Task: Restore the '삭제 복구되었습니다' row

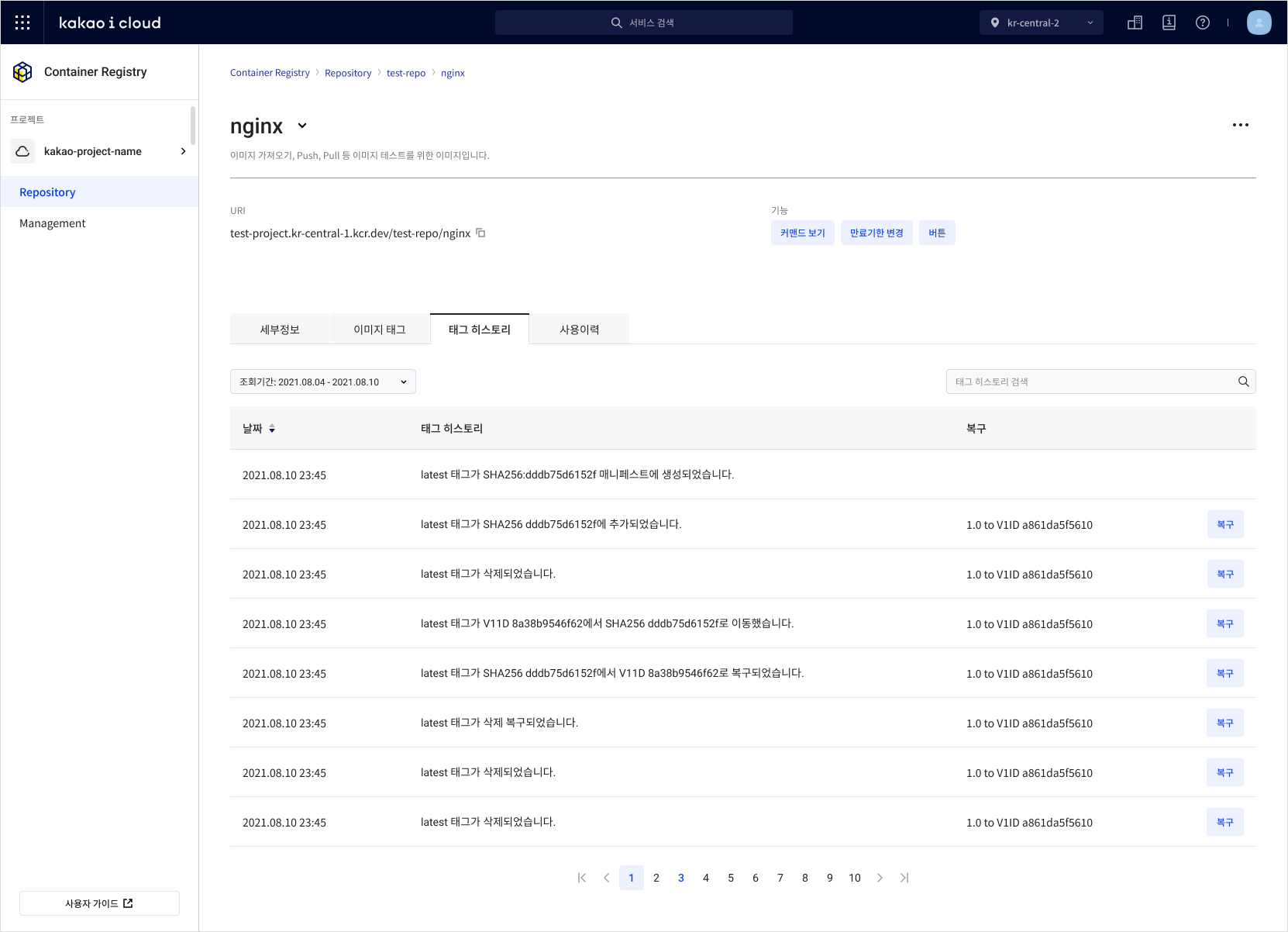Action: [x=1225, y=723]
